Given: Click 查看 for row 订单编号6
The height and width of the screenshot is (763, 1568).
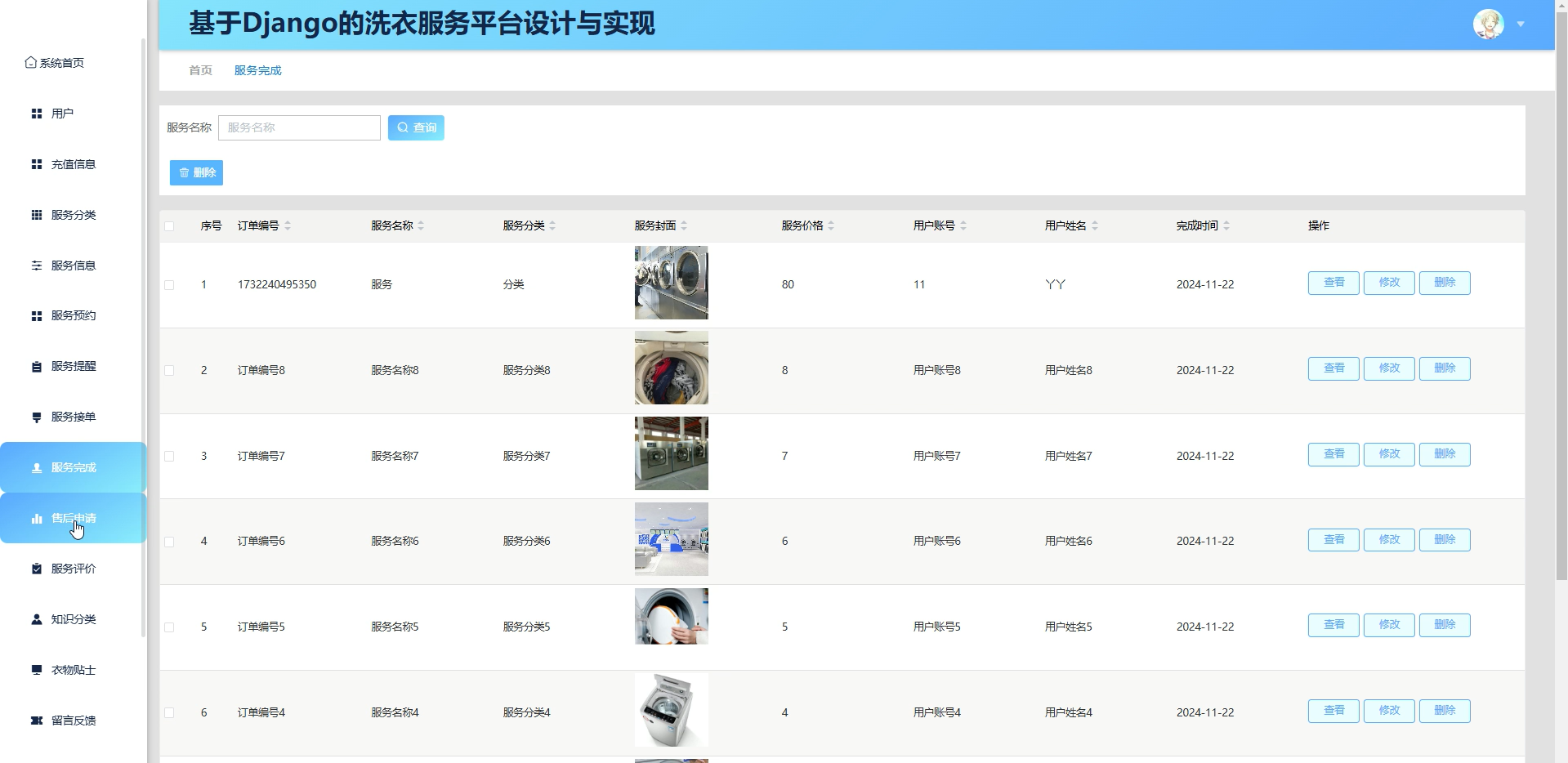Looking at the screenshot, I should [x=1333, y=540].
